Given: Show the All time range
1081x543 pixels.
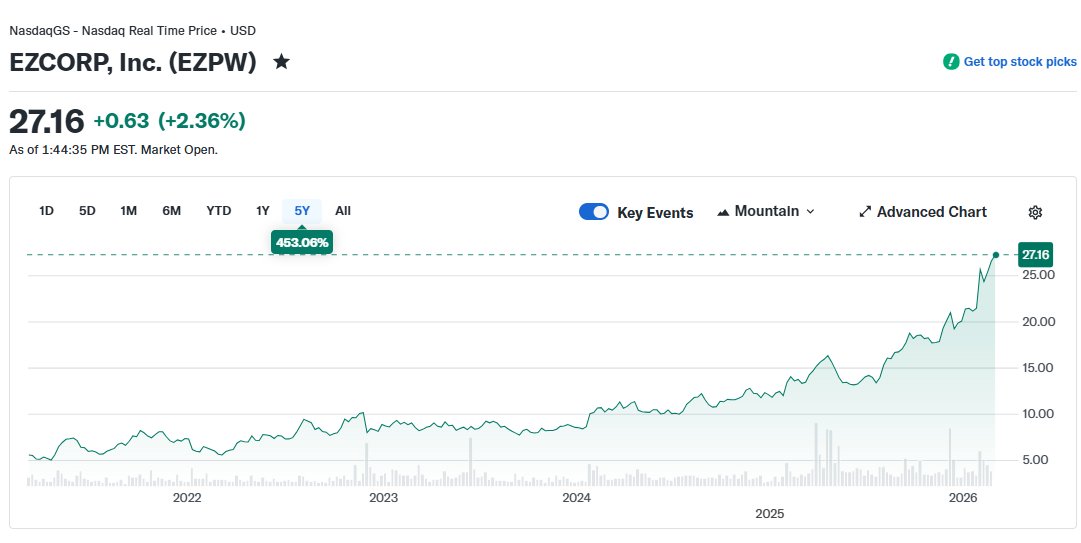Looking at the screenshot, I should click(343, 211).
